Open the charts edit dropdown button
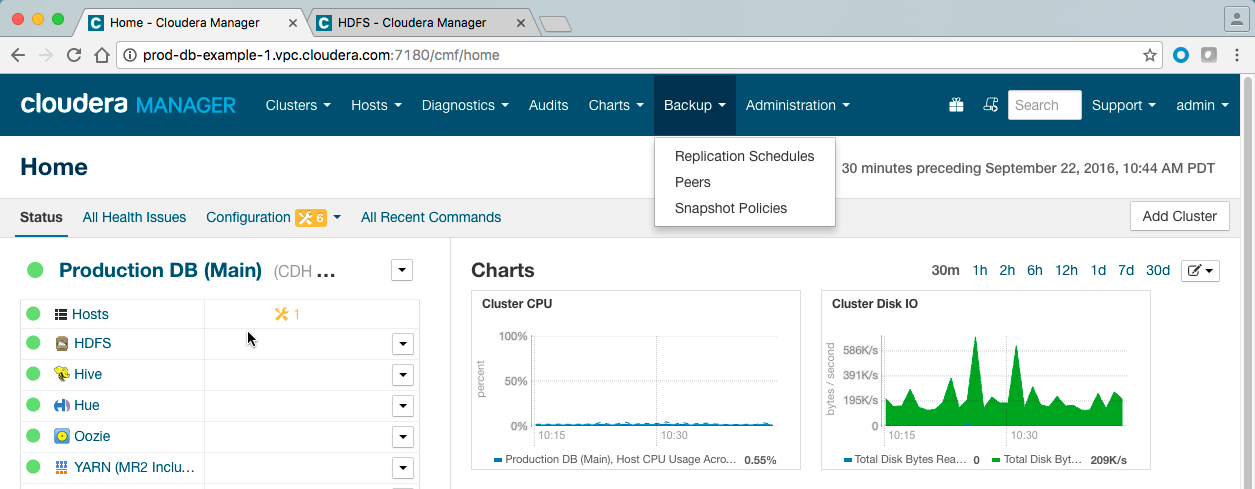 coord(1200,270)
